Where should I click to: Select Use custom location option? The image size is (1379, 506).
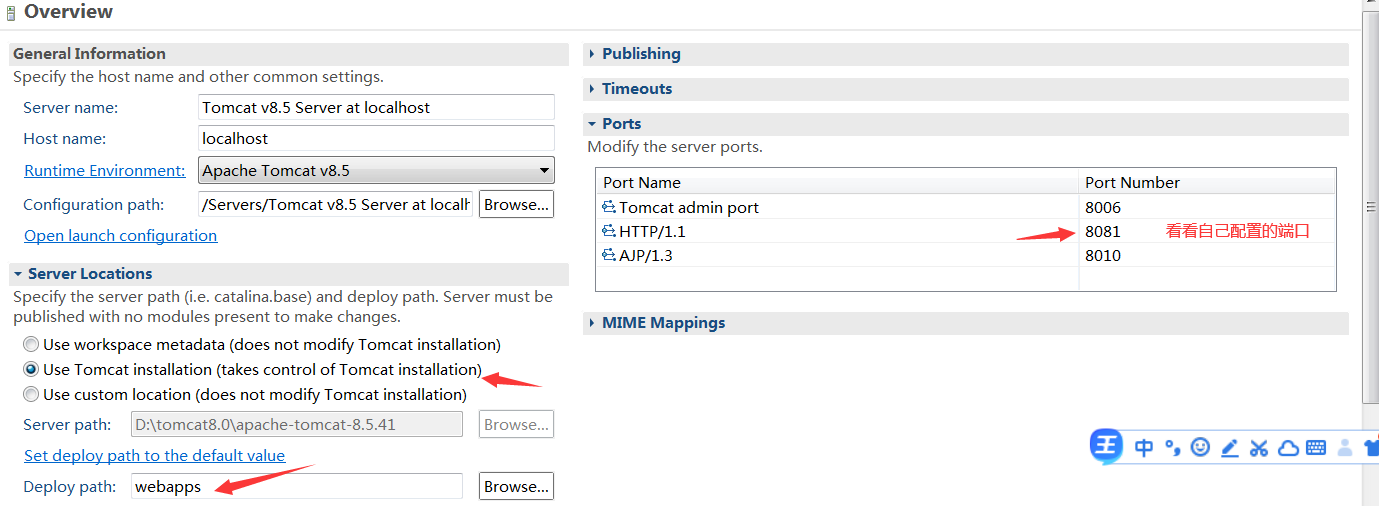(32, 394)
